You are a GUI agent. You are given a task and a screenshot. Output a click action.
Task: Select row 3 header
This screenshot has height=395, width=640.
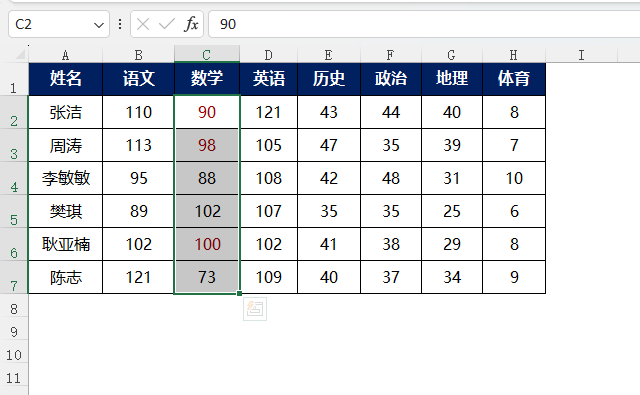click(x=14, y=145)
